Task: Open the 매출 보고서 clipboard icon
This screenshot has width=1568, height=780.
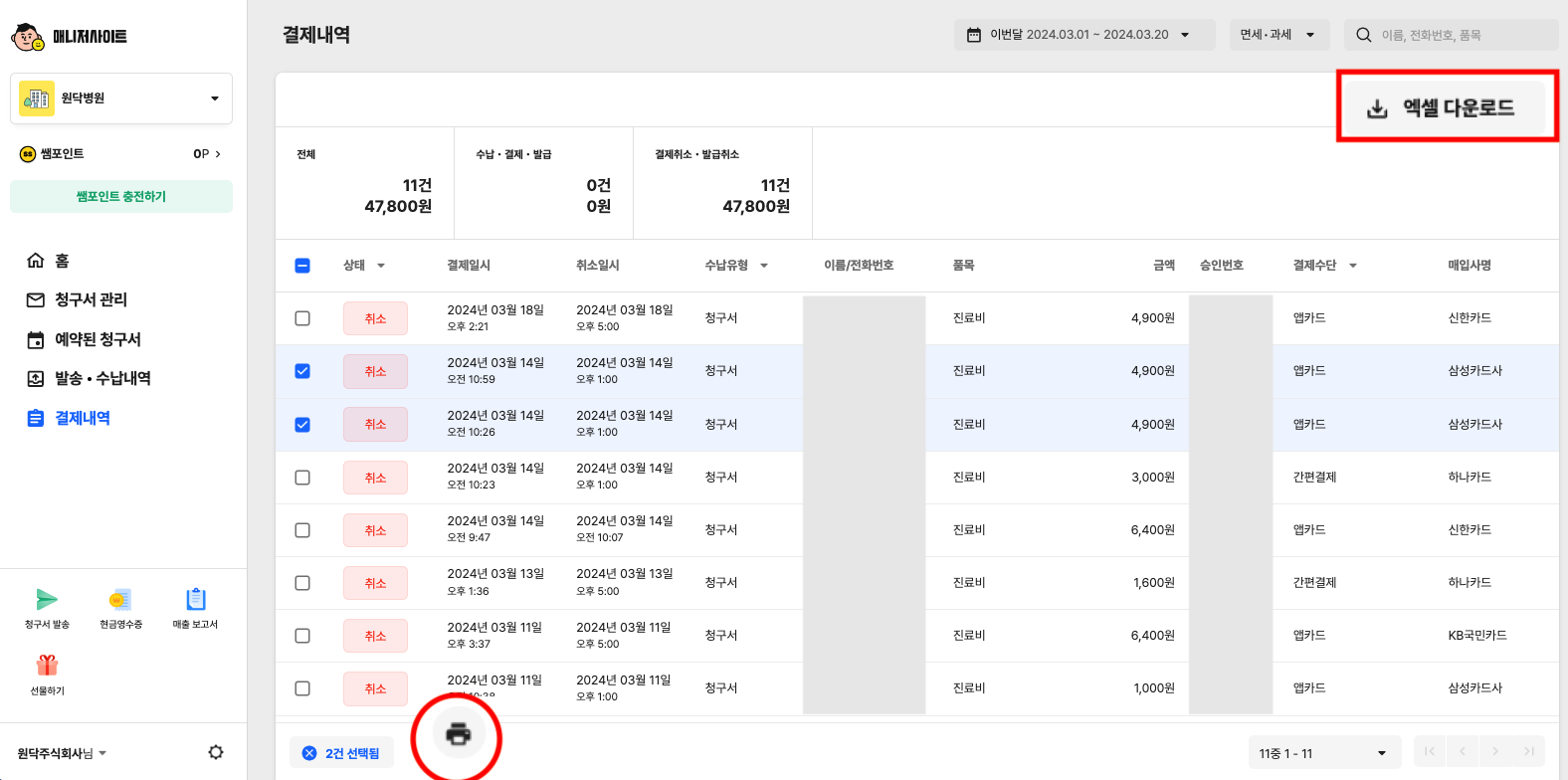Action: coord(195,600)
